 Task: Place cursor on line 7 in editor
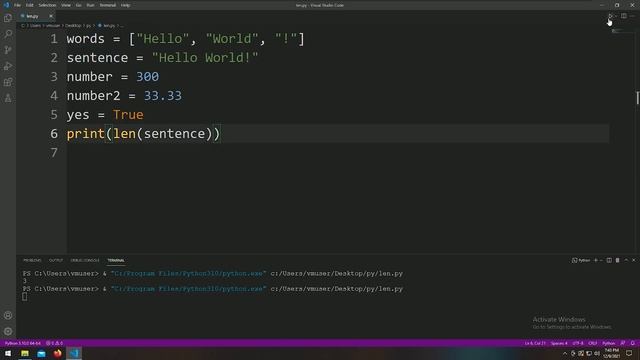click(x=338, y=153)
